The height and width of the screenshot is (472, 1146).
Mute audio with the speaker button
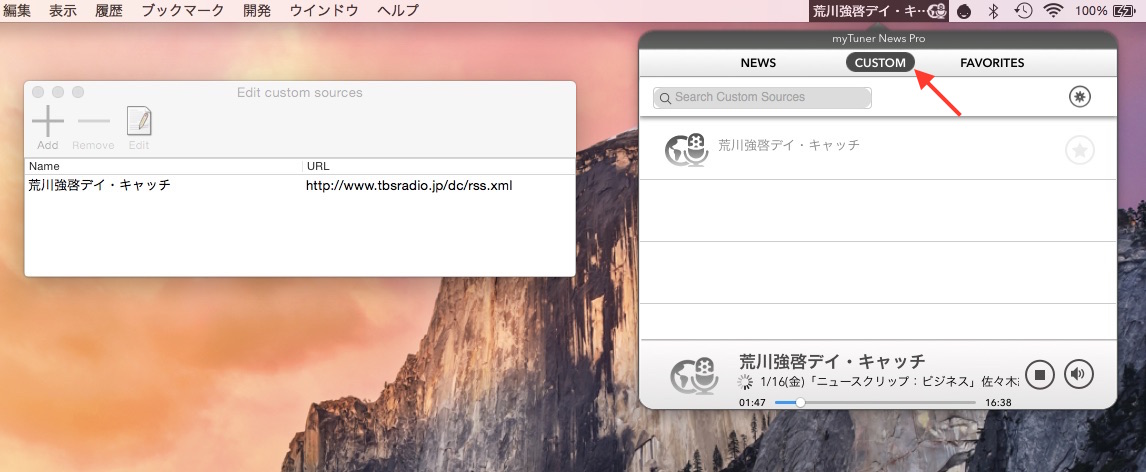[1079, 375]
